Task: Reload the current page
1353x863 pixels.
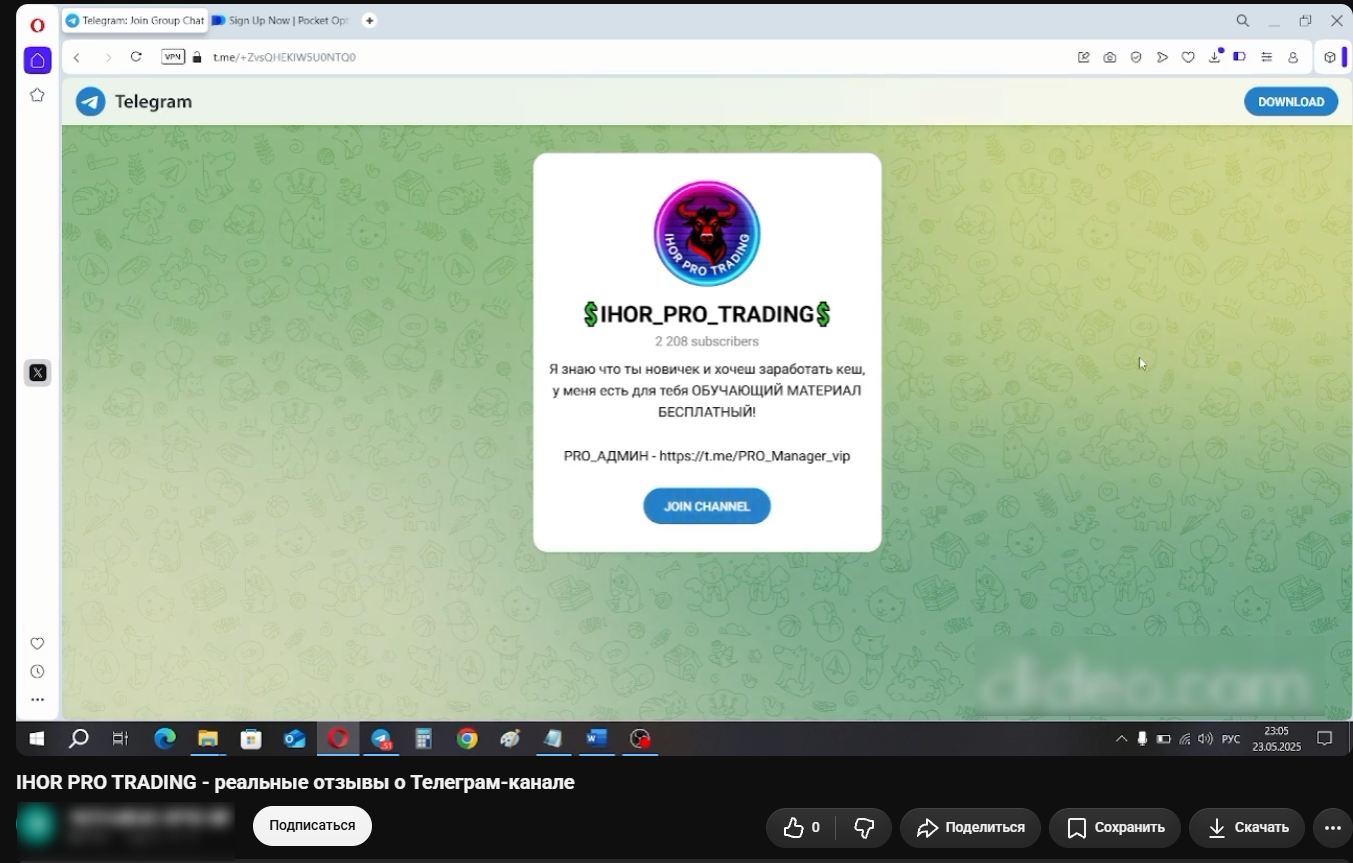Action: coord(136,57)
